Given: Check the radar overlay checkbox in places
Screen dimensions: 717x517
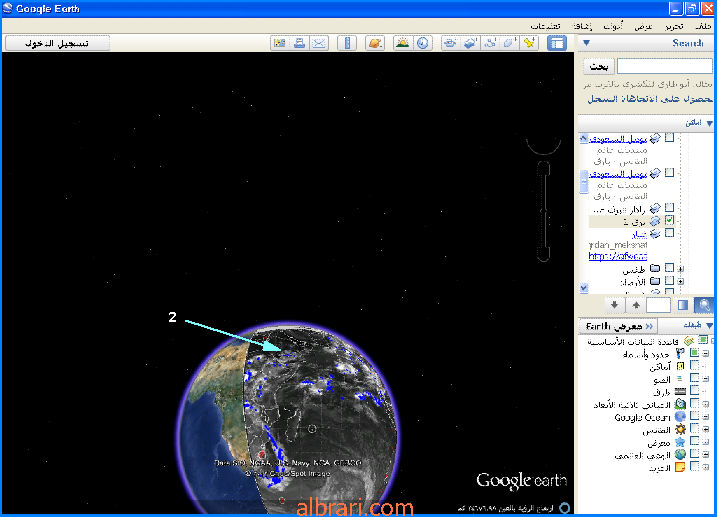Looking at the screenshot, I should (x=669, y=208).
